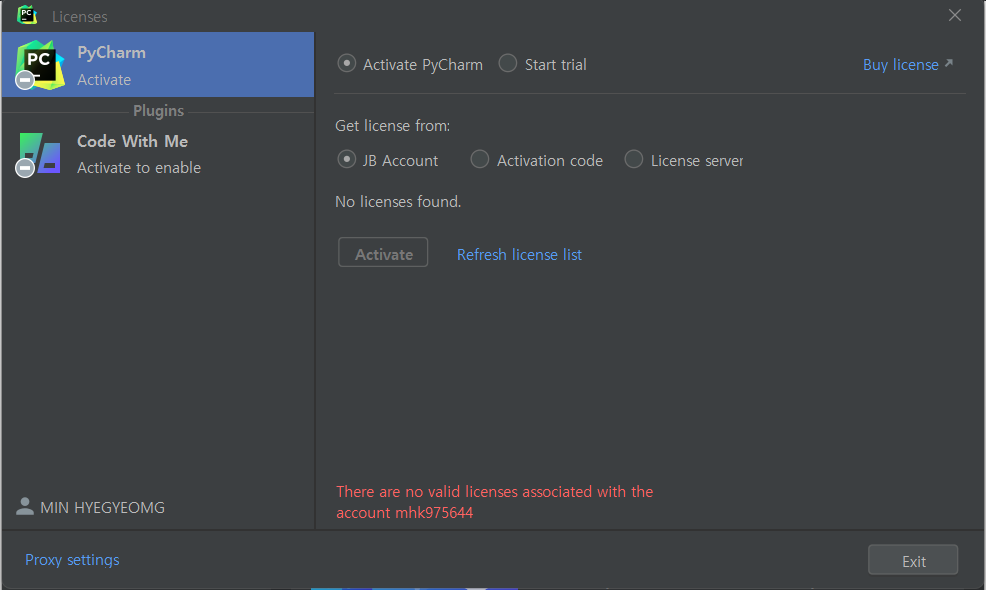
Task: Select JB Account as license source
Action: [346, 160]
